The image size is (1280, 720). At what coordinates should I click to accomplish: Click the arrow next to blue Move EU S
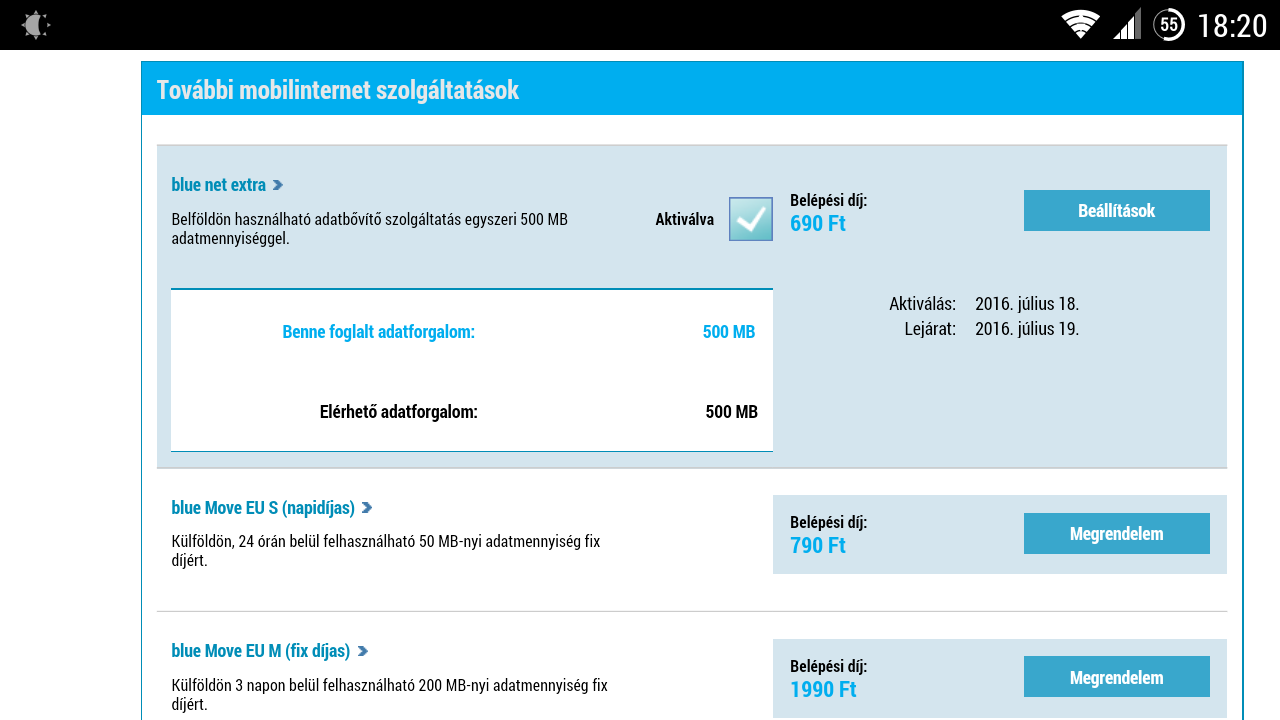tap(367, 508)
